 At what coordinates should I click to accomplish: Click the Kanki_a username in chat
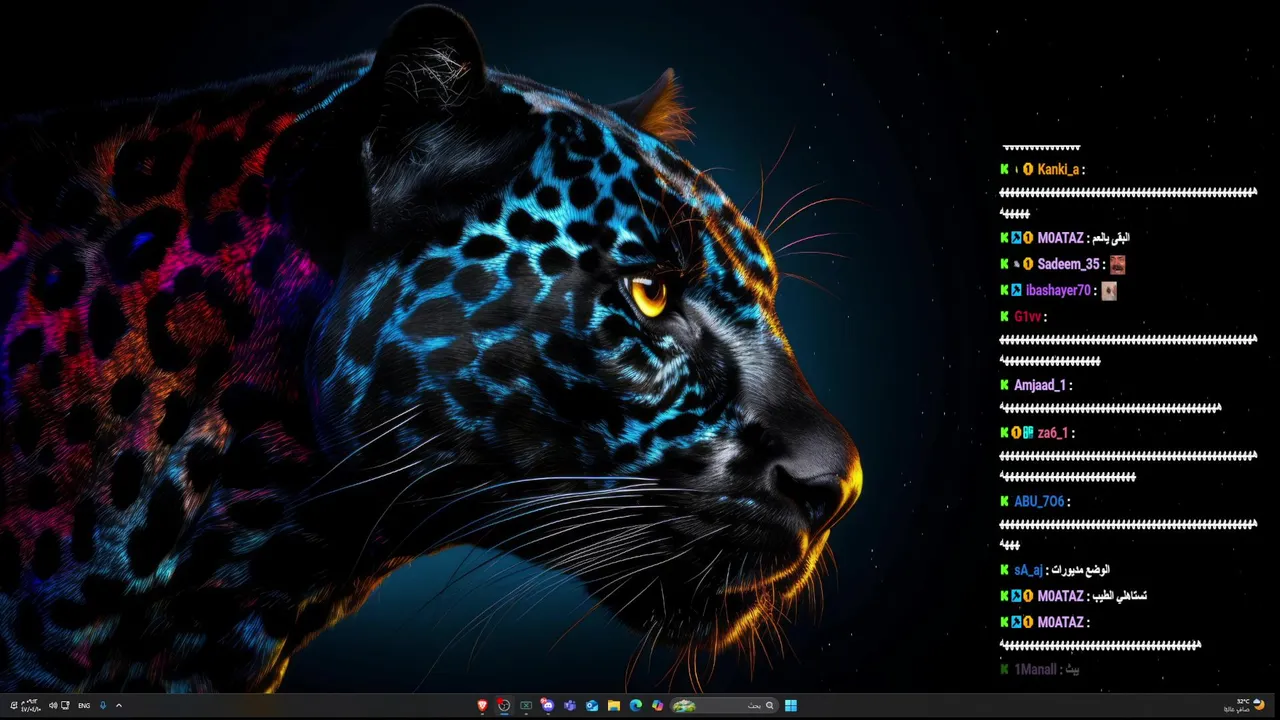[1058, 169]
